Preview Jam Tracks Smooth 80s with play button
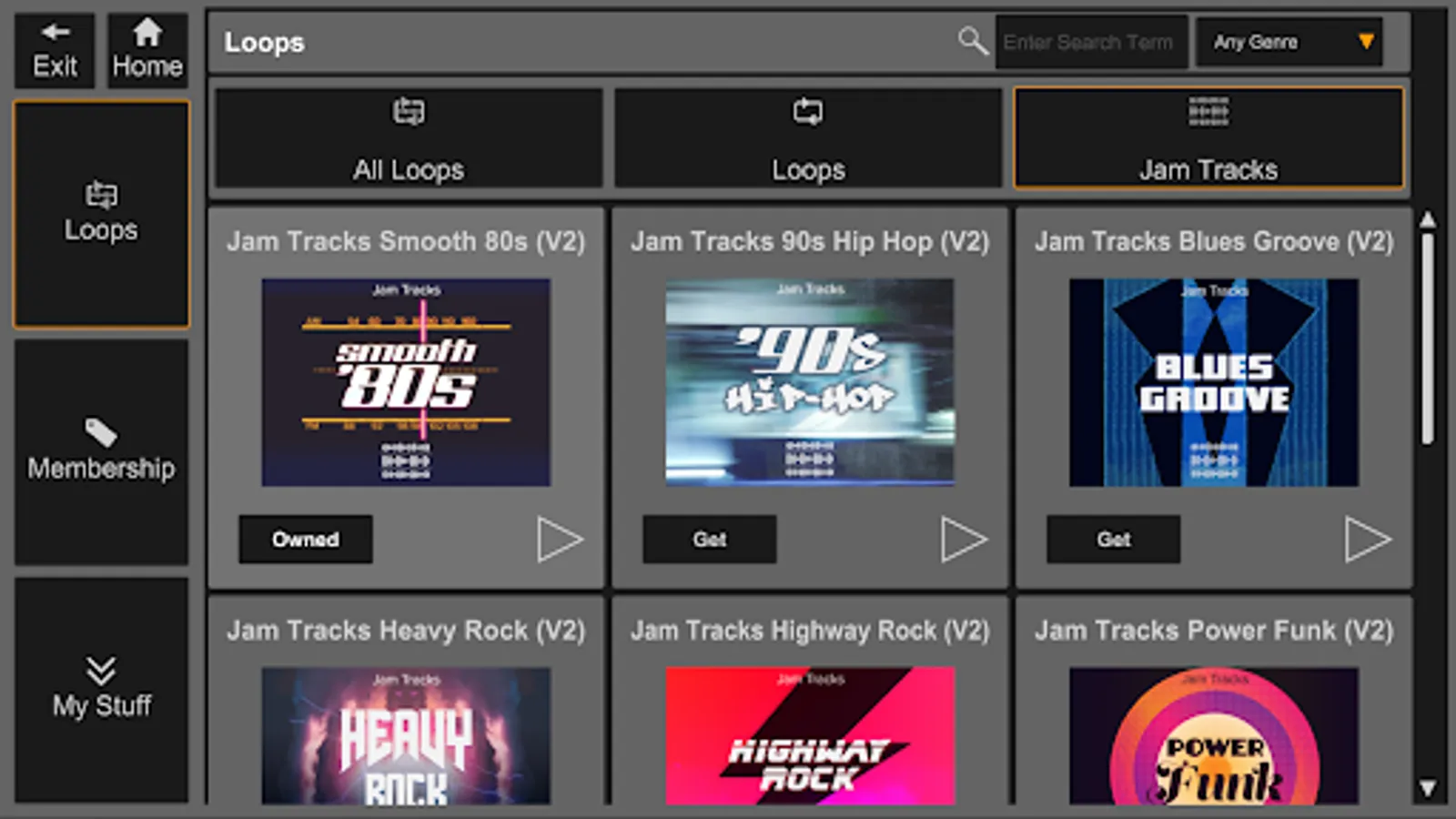The height and width of the screenshot is (819, 1456). [560, 540]
